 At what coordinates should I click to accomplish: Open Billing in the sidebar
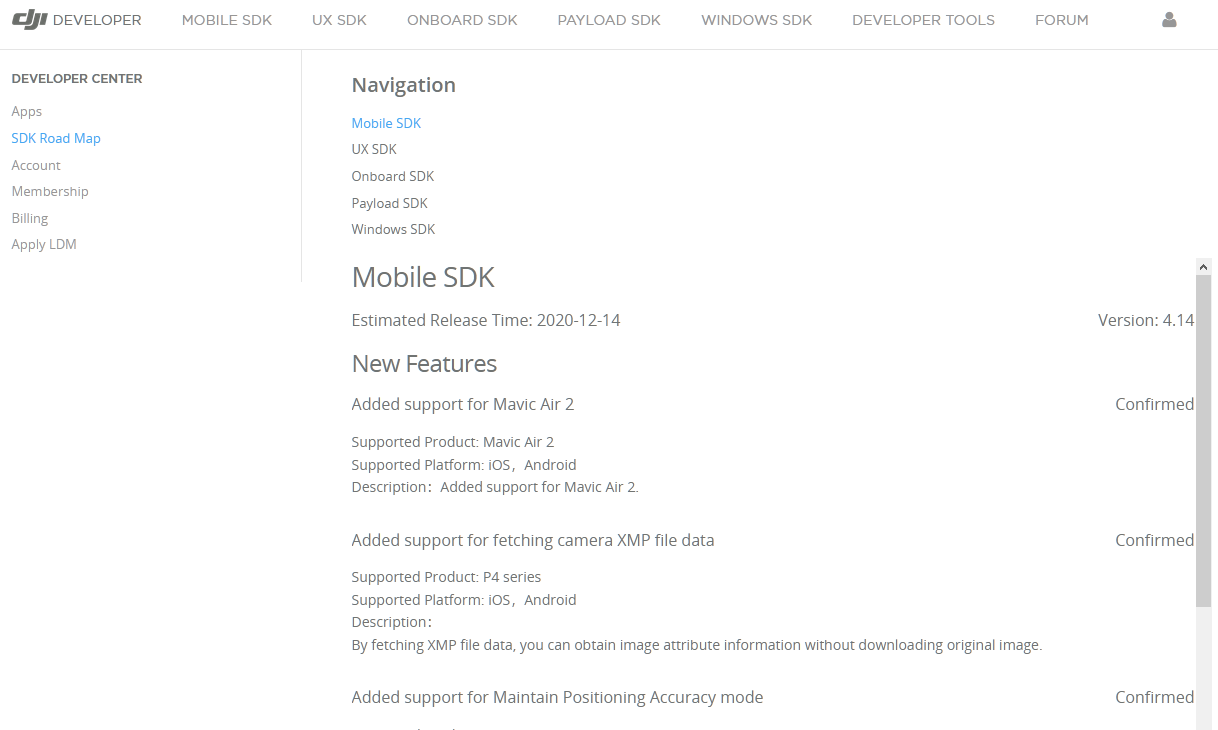30,218
